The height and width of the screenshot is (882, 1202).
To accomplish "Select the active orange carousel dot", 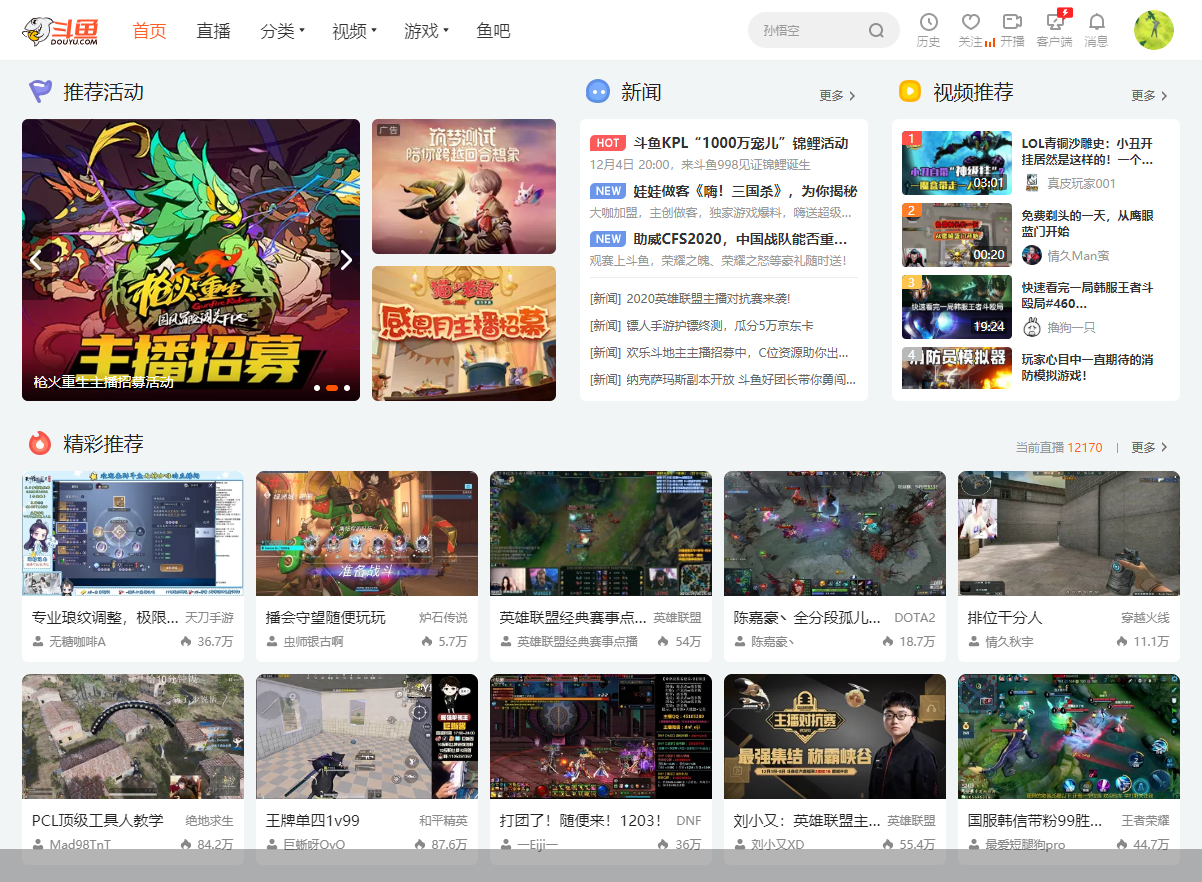I will 332,387.
